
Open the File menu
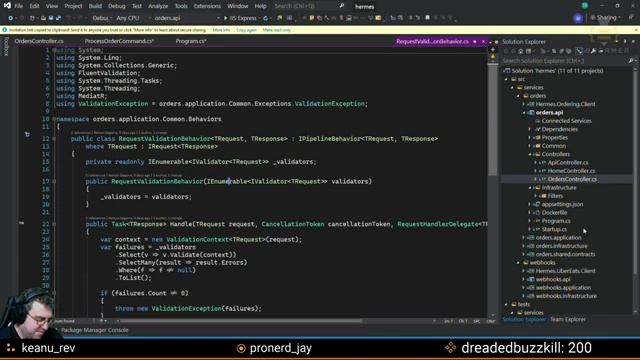pos(19,6)
